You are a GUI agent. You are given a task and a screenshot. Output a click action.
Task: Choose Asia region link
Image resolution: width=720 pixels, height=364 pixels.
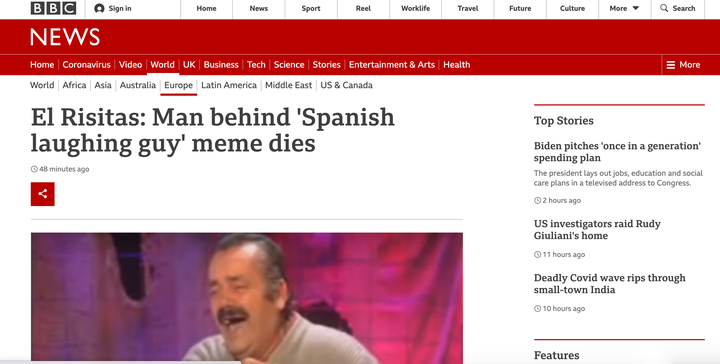coord(103,85)
